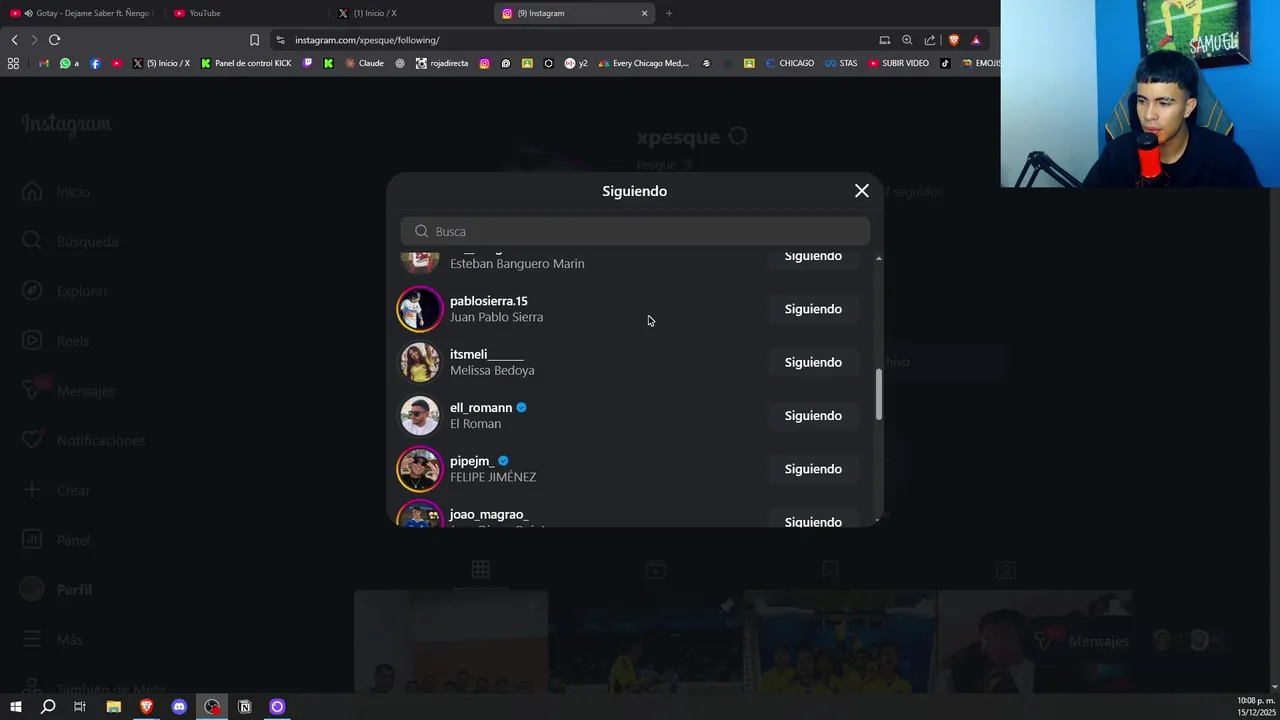Screen dimensions: 1280x720
Task: Close the Instagram browser tab
Action: coord(644,13)
